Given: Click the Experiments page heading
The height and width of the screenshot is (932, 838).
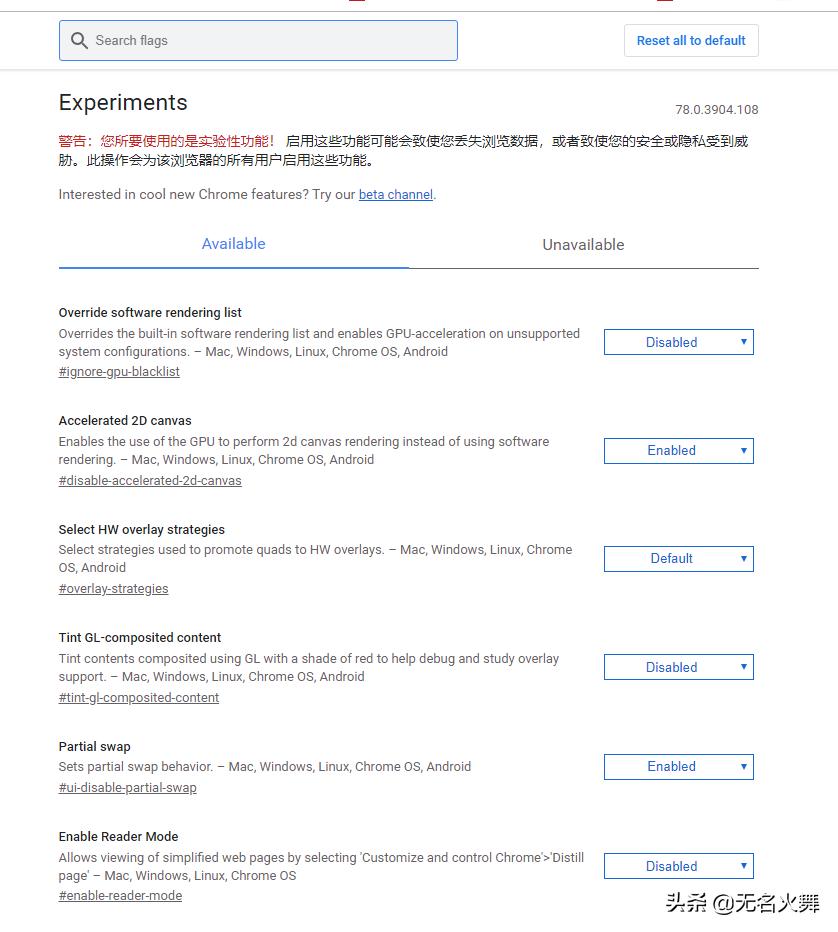Looking at the screenshot, I should (x=123, y=103).
